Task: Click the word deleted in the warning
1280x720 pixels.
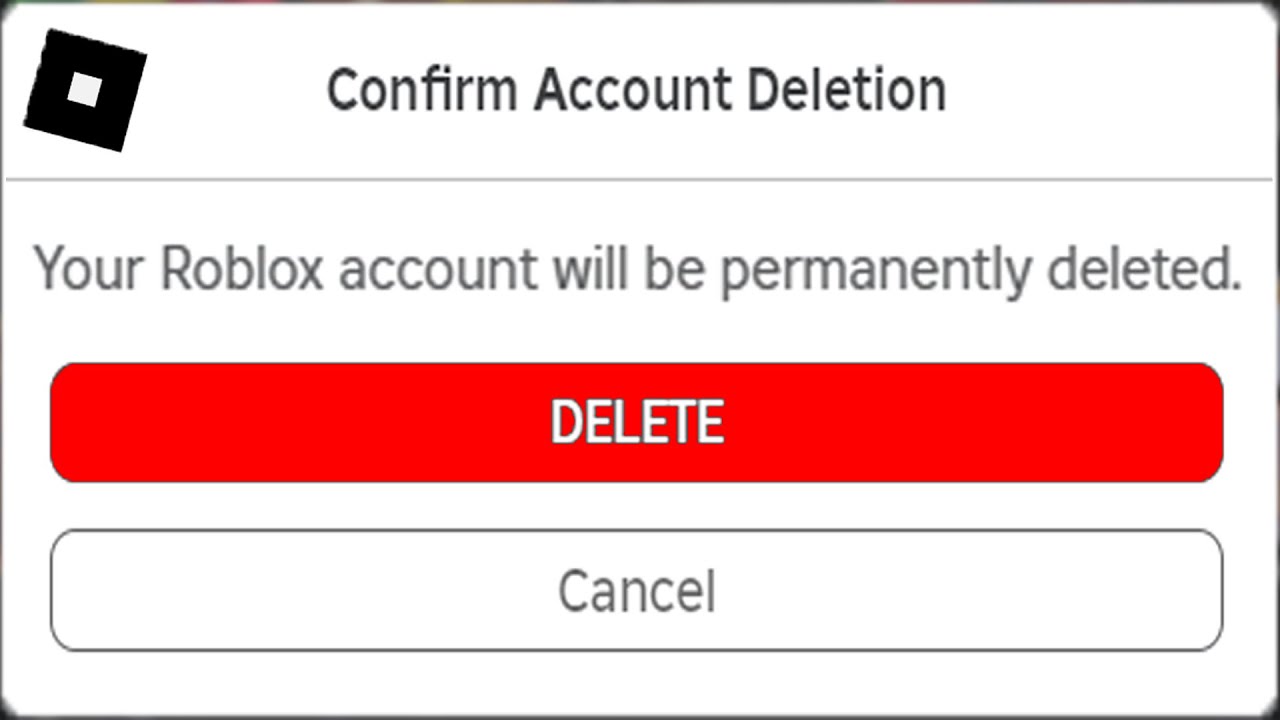Action: (x=1140, y=268)
